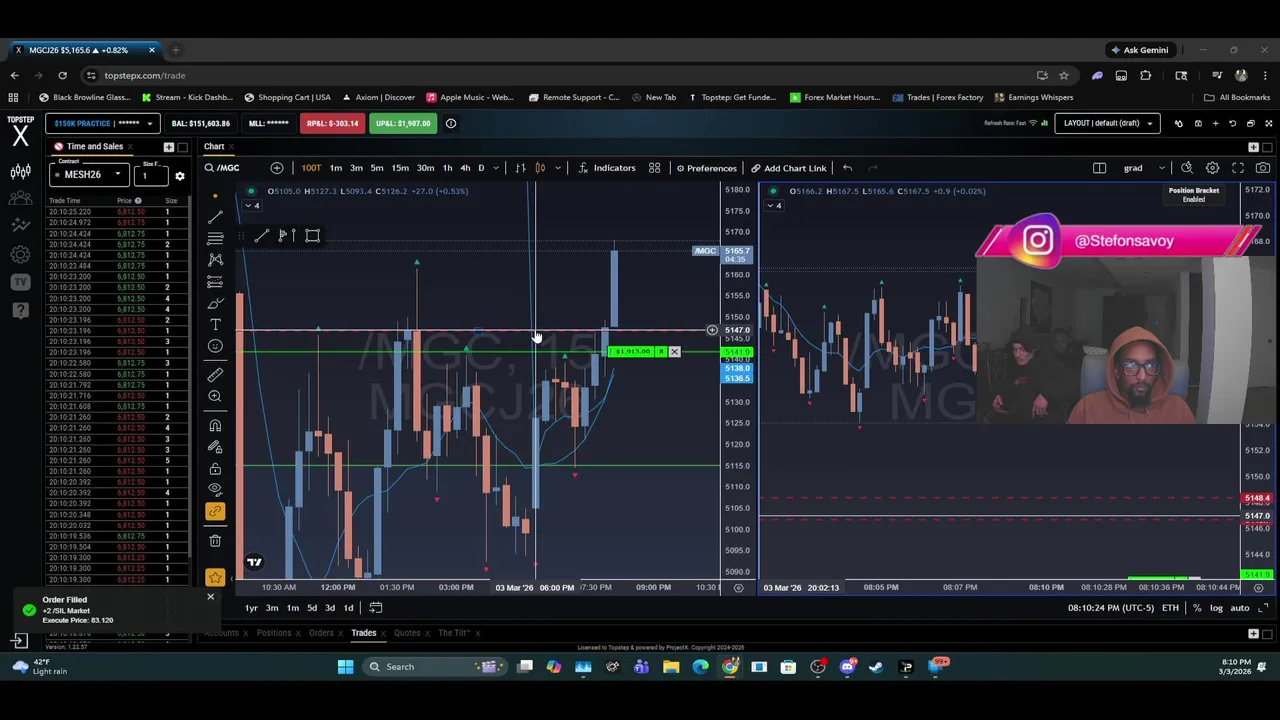1280x720 pixels.
Task: Open the chart settings gear
Action: tap(1212, 168)
